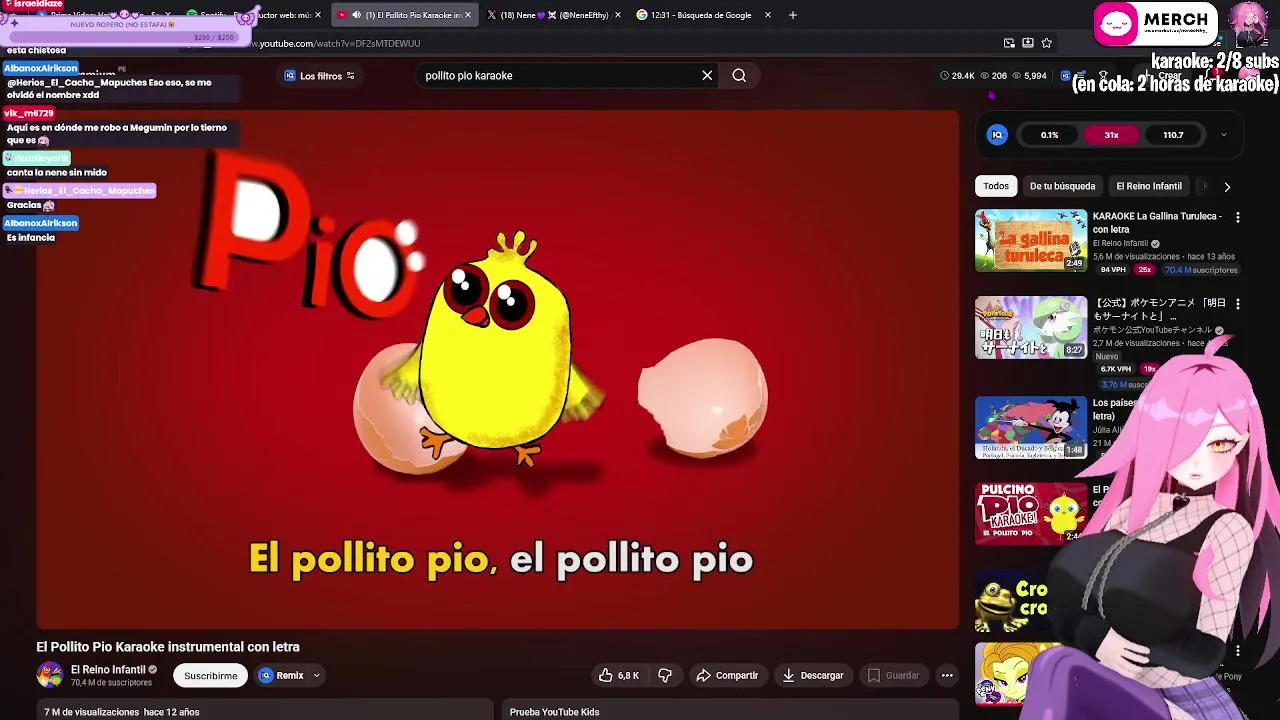1280x720 pixels.
Task: Dislike the video with thumbs down
Action: click(665, 675)
